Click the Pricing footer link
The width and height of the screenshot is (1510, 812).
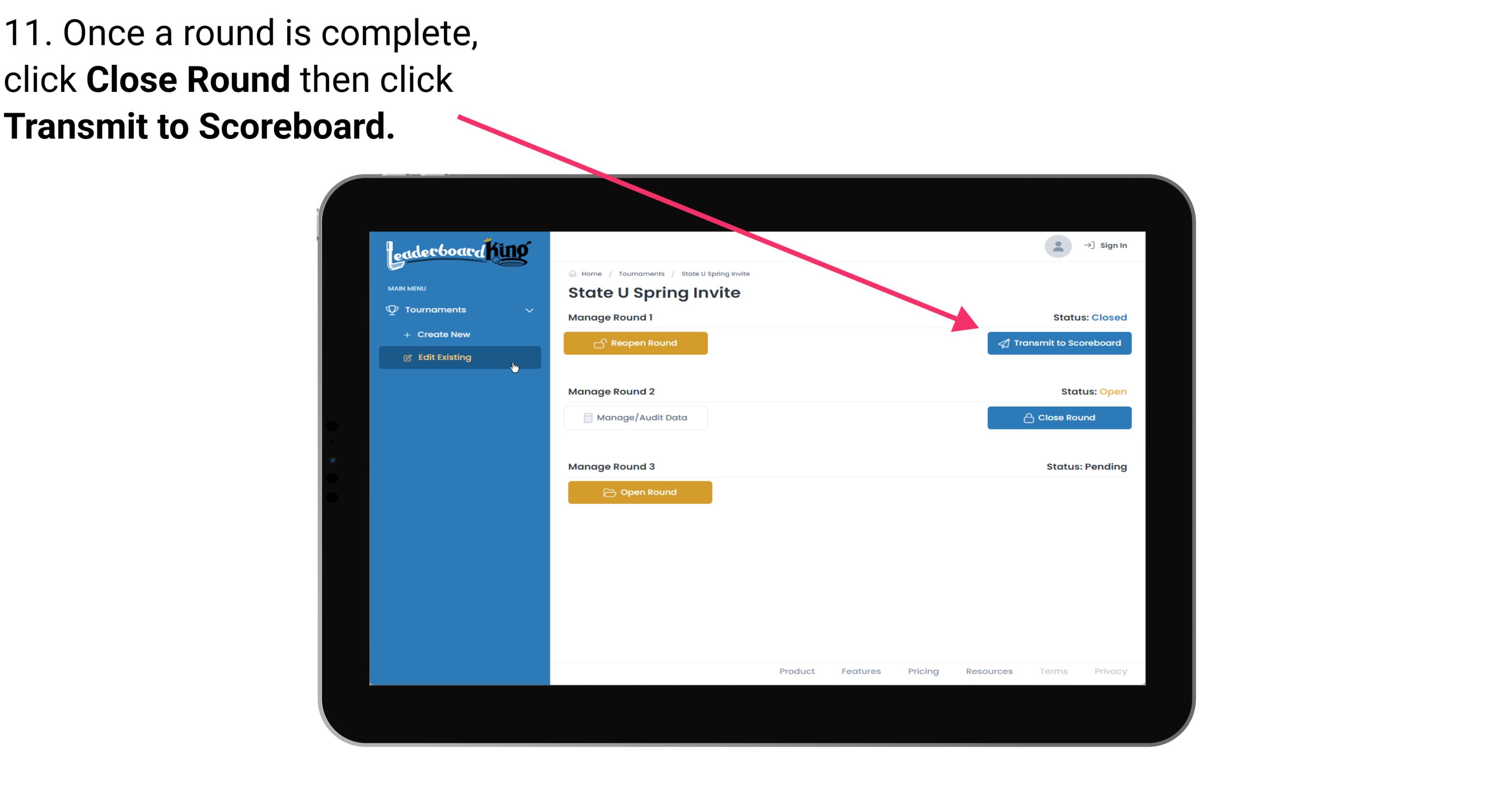coord(922,671)
